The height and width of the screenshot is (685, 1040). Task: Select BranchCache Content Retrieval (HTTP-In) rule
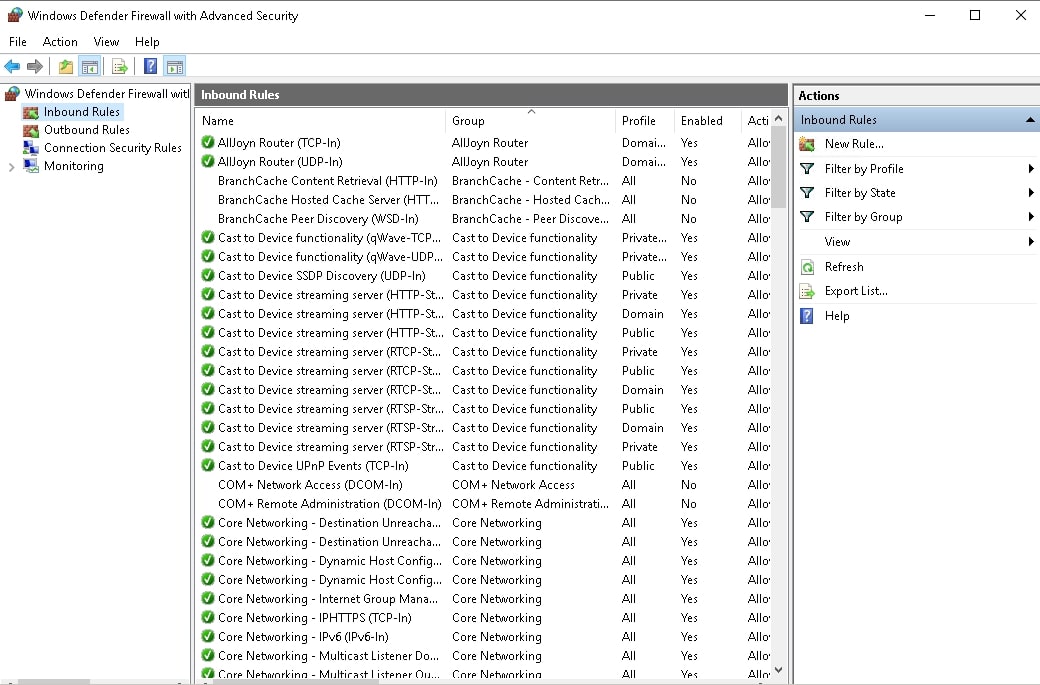[485, 180]
